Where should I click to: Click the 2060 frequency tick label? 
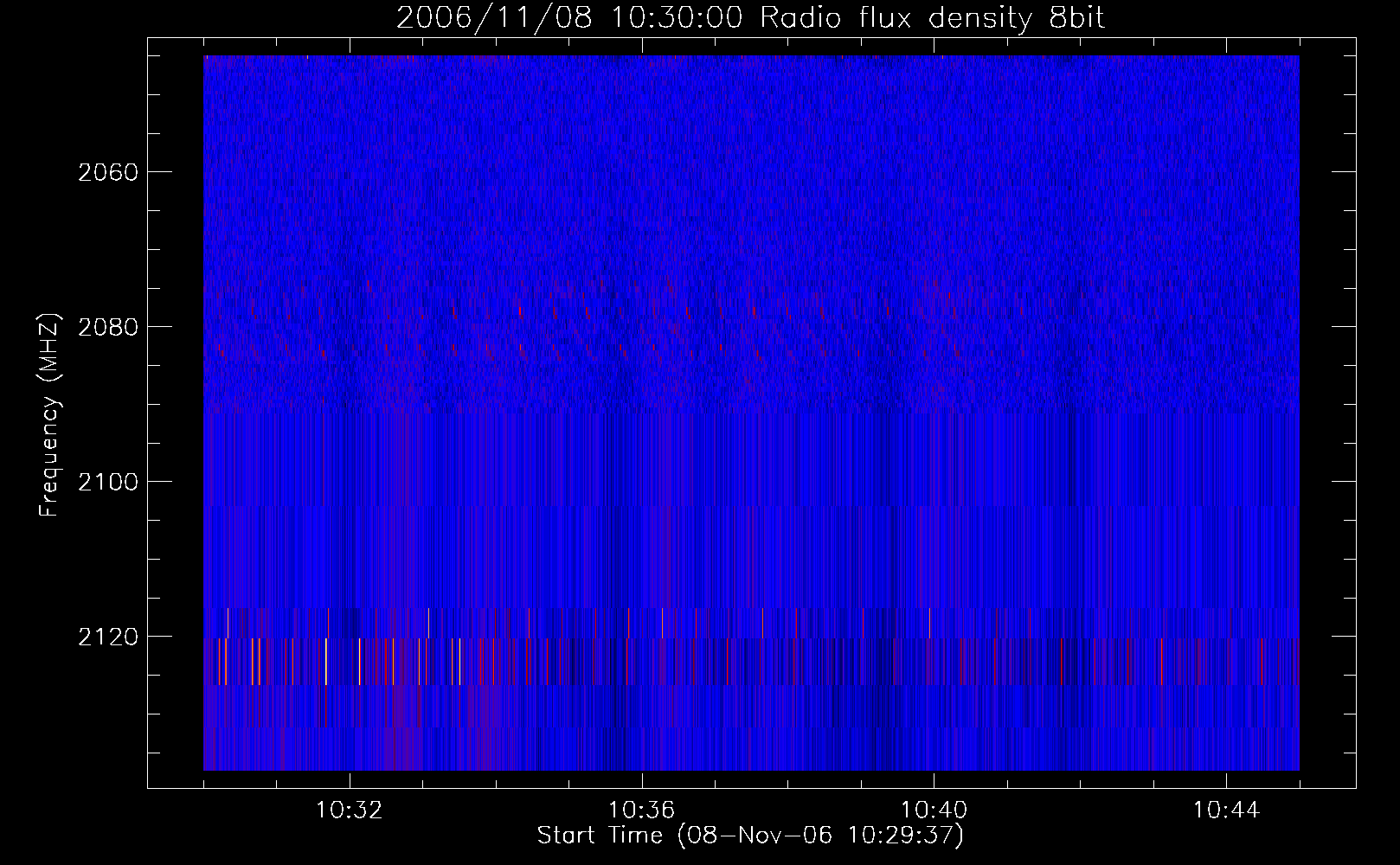point(108,172)
